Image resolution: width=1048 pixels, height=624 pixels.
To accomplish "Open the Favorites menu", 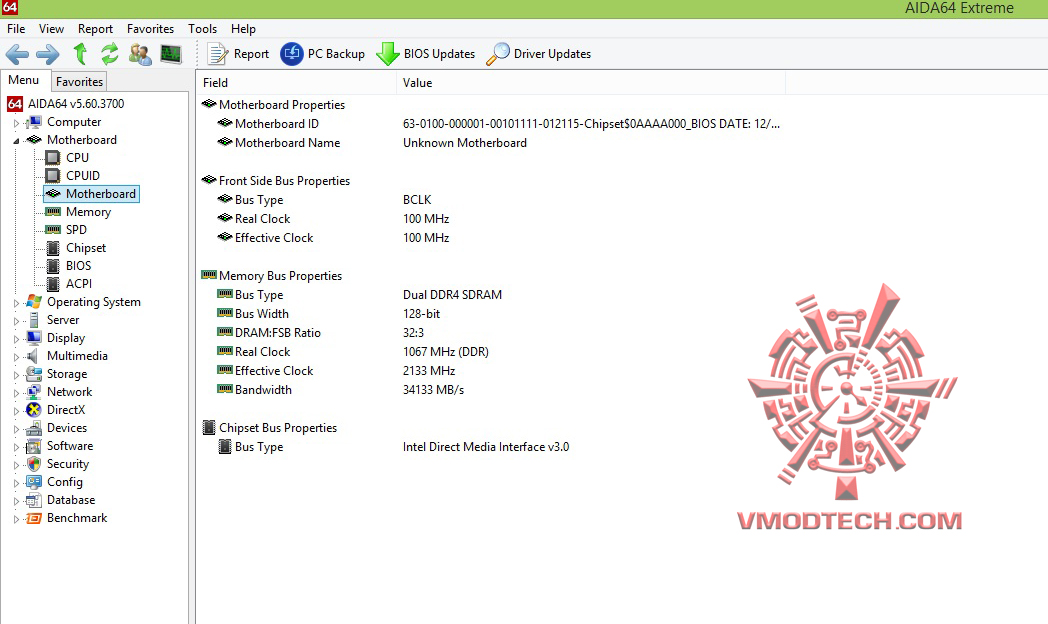I will pyautogui.click(x=150, y=29).
